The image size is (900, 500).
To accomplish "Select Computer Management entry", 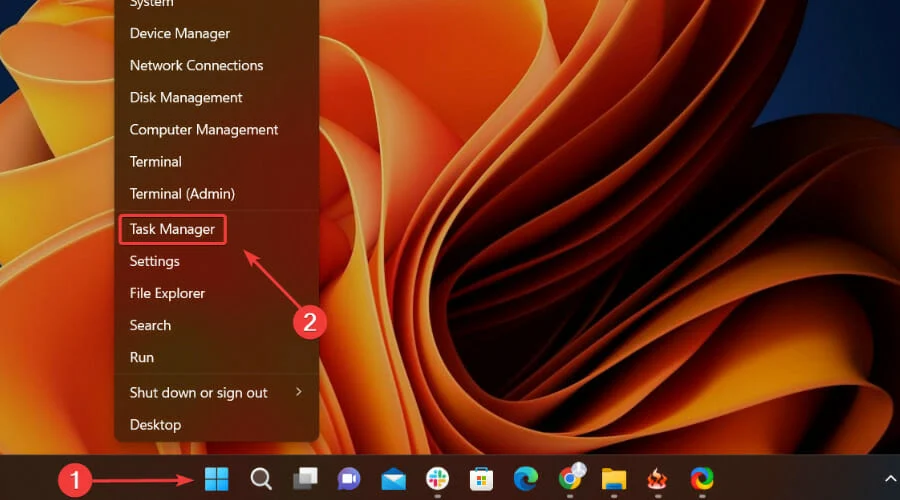I will pyautogui.click(x=204, y=129).
